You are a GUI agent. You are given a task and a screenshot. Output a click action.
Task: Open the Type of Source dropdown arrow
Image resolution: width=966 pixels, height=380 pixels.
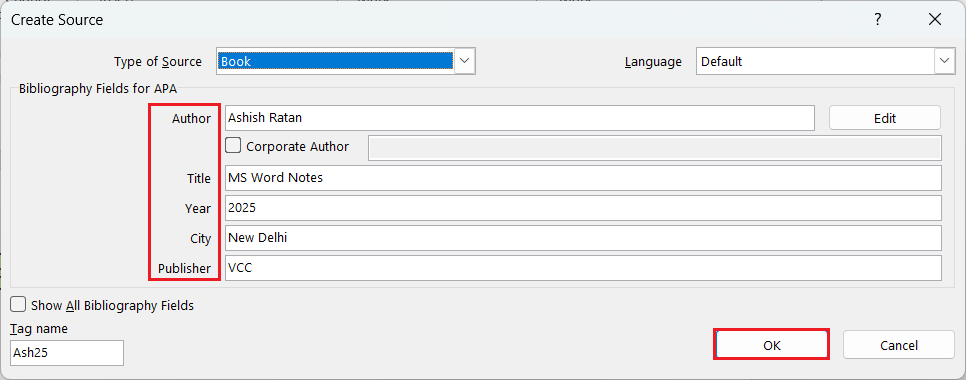pyautogui.click(x=465, y=61)
